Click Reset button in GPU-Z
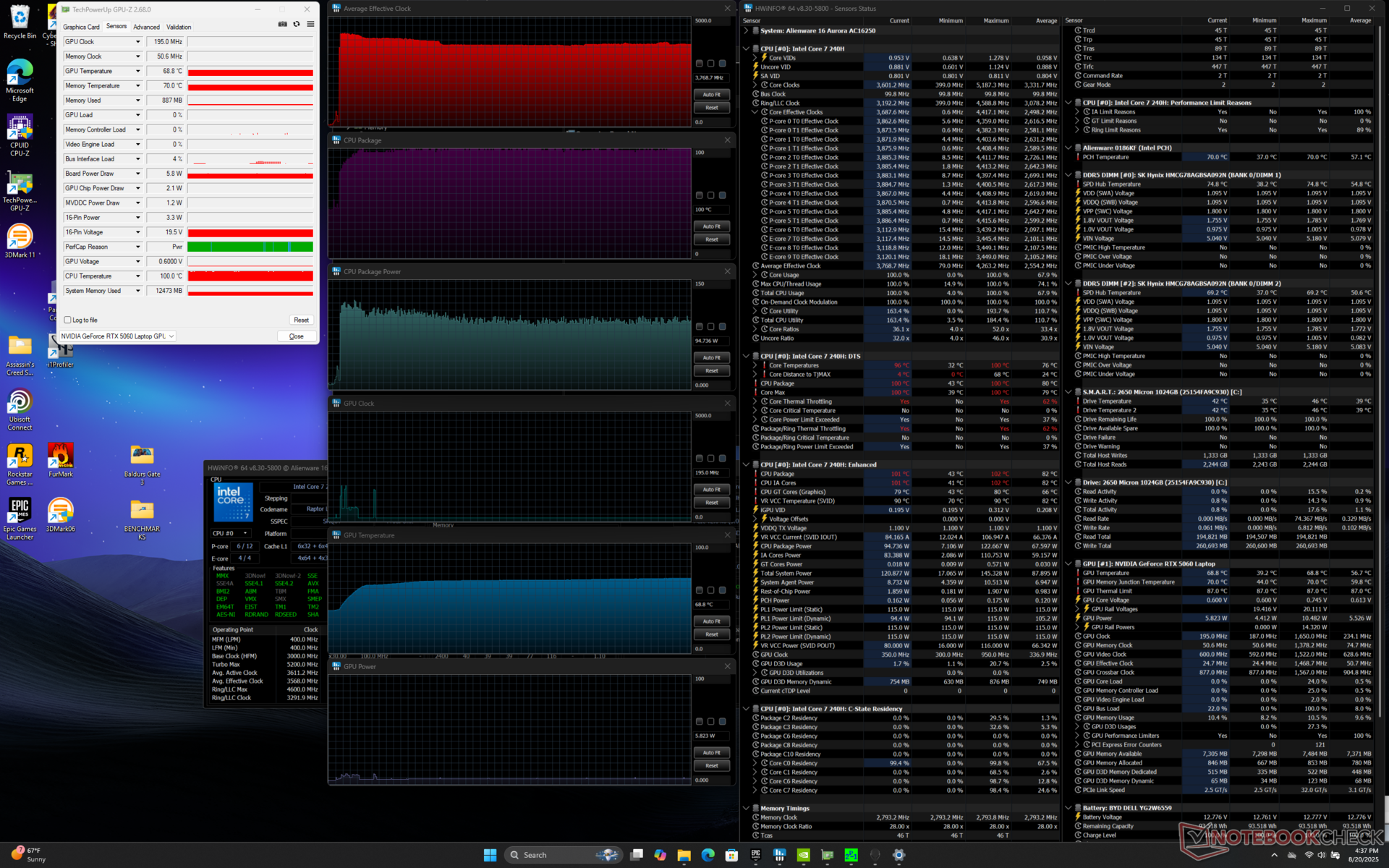 pos(301,320)
